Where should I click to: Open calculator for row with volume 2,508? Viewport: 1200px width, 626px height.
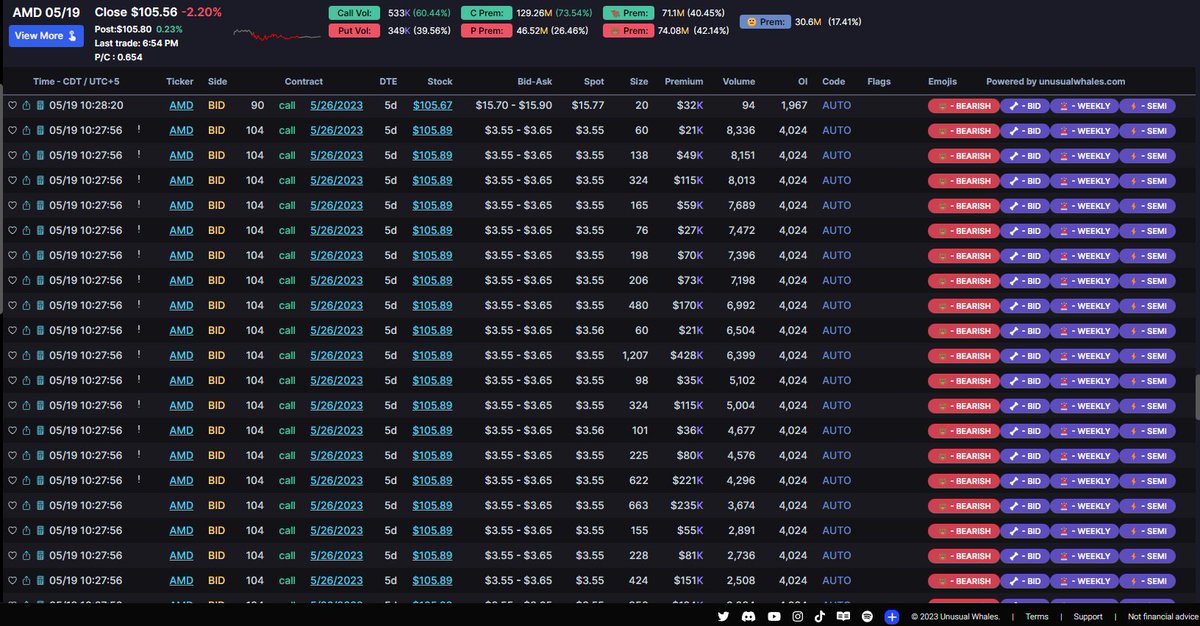(40, 580)
